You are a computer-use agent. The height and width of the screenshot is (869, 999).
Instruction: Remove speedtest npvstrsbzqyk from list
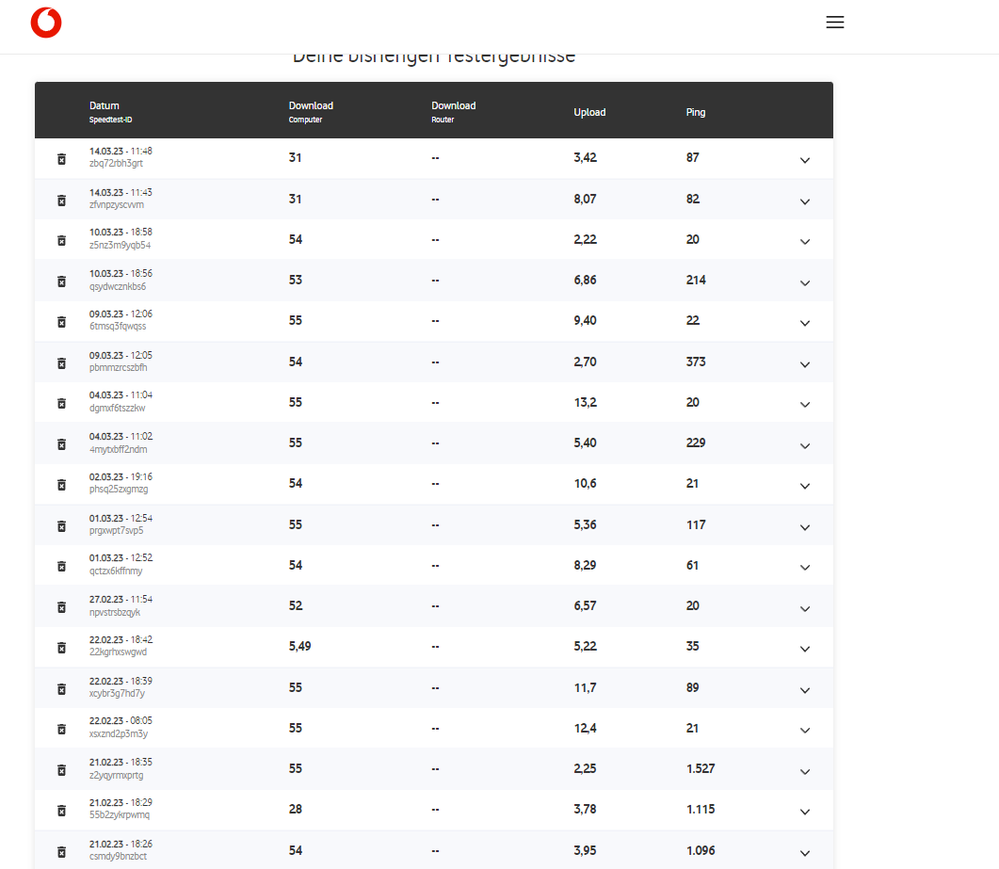pos(61,607)
